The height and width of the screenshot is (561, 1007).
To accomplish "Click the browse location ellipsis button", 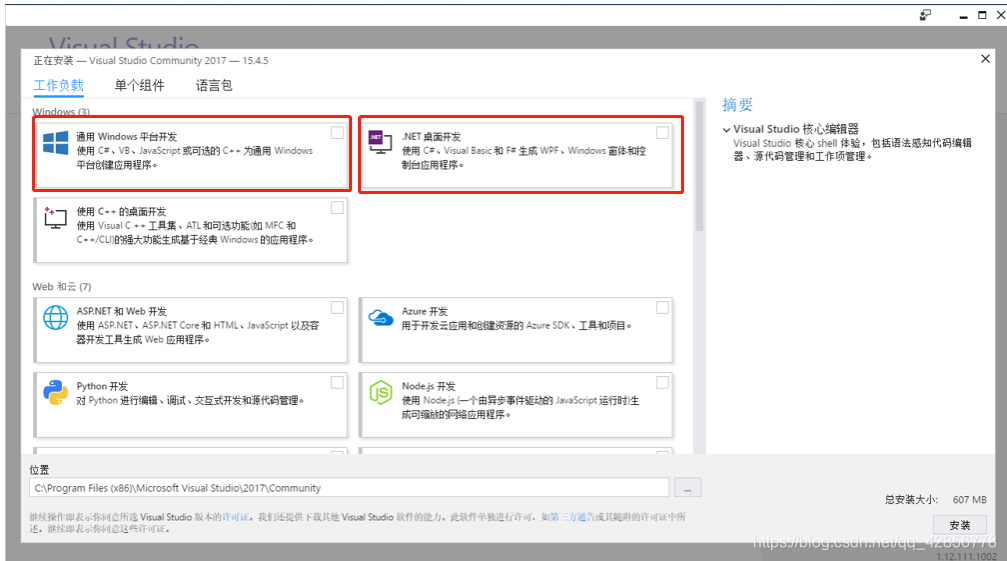I will (687, 488).
